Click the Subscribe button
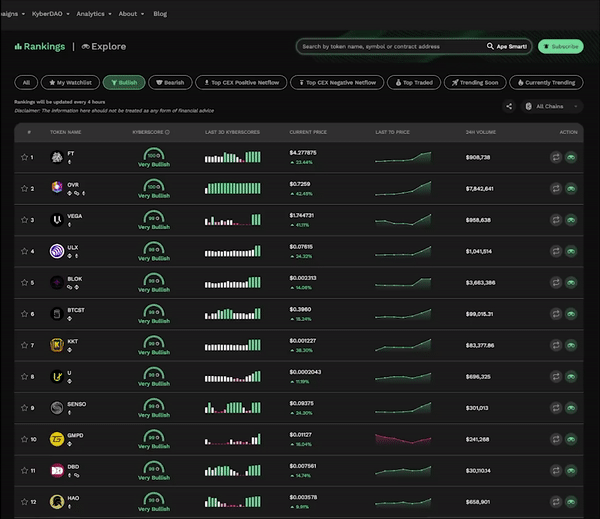This screenshot has width=600, height=519. coord(561,46)
